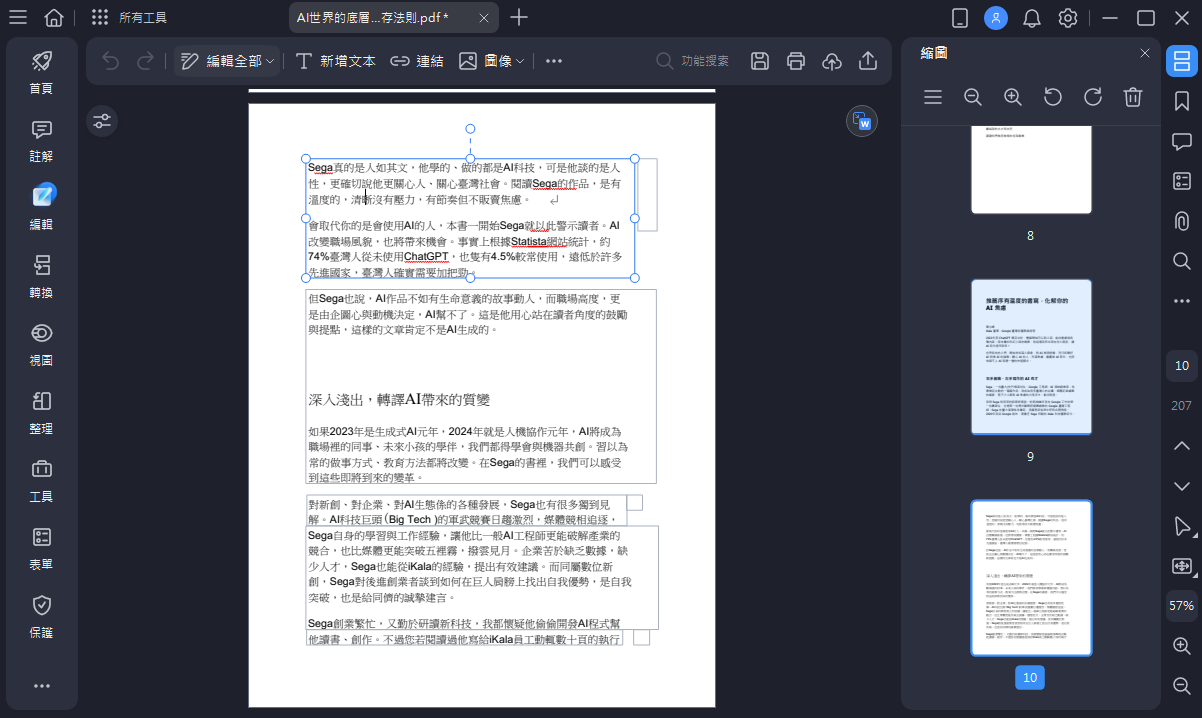
Task: Toggle thumbnails panel in right rail
Action: click(x=1182, y=61)
